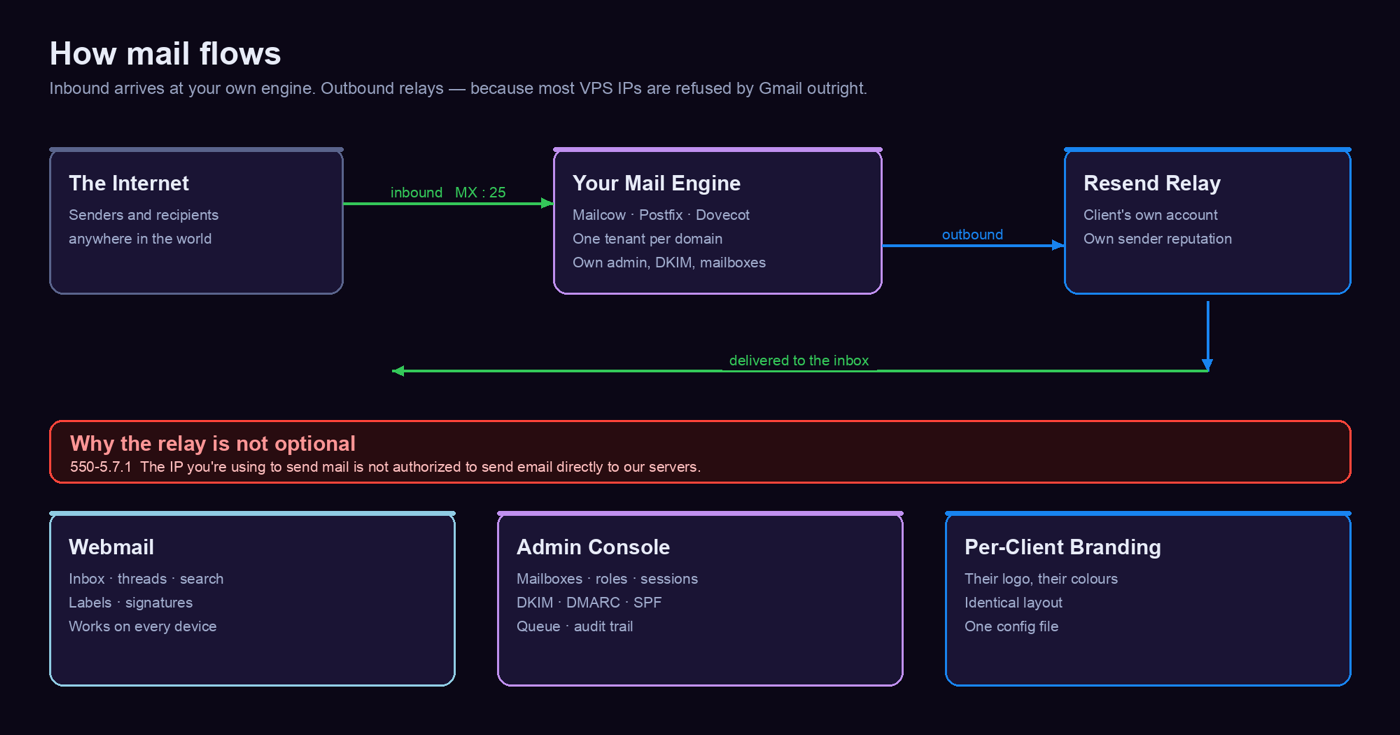The height and width of the screenshot is (735, 1400).
Task: Click 'anywhere in the world' line
Action: (x=140, y=239)
